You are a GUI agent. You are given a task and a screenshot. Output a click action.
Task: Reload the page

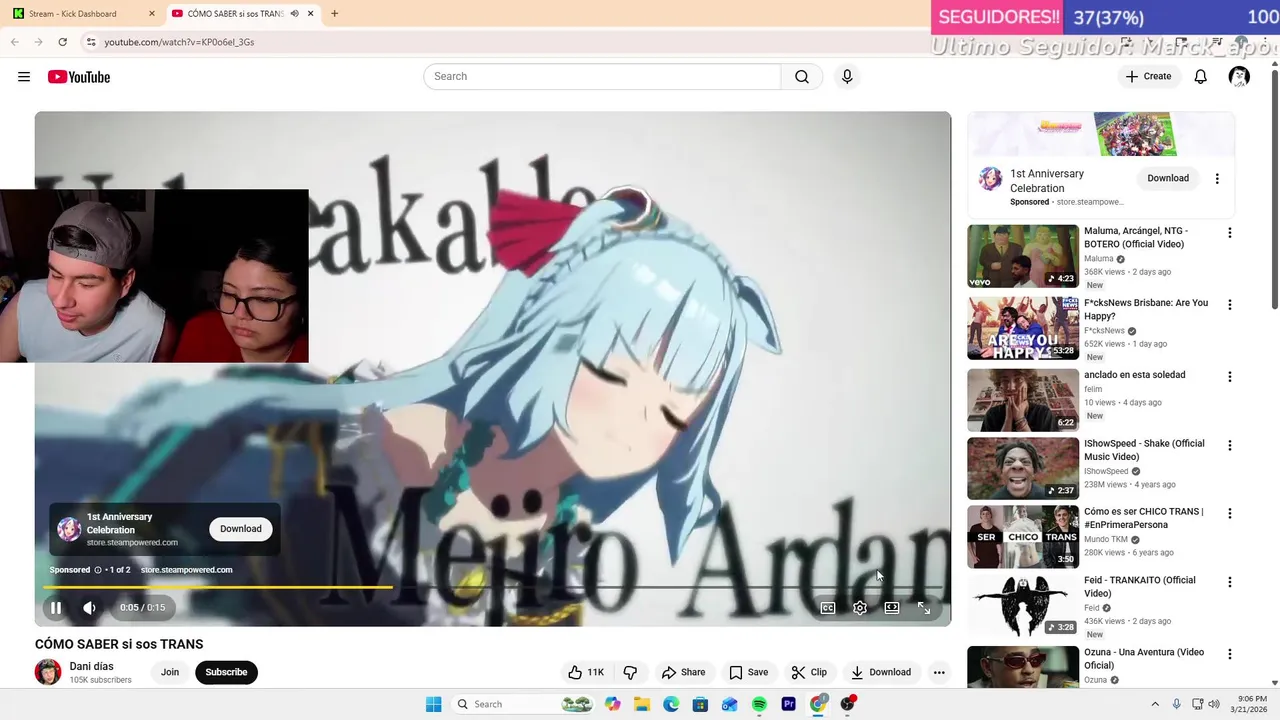coord(62,42)
